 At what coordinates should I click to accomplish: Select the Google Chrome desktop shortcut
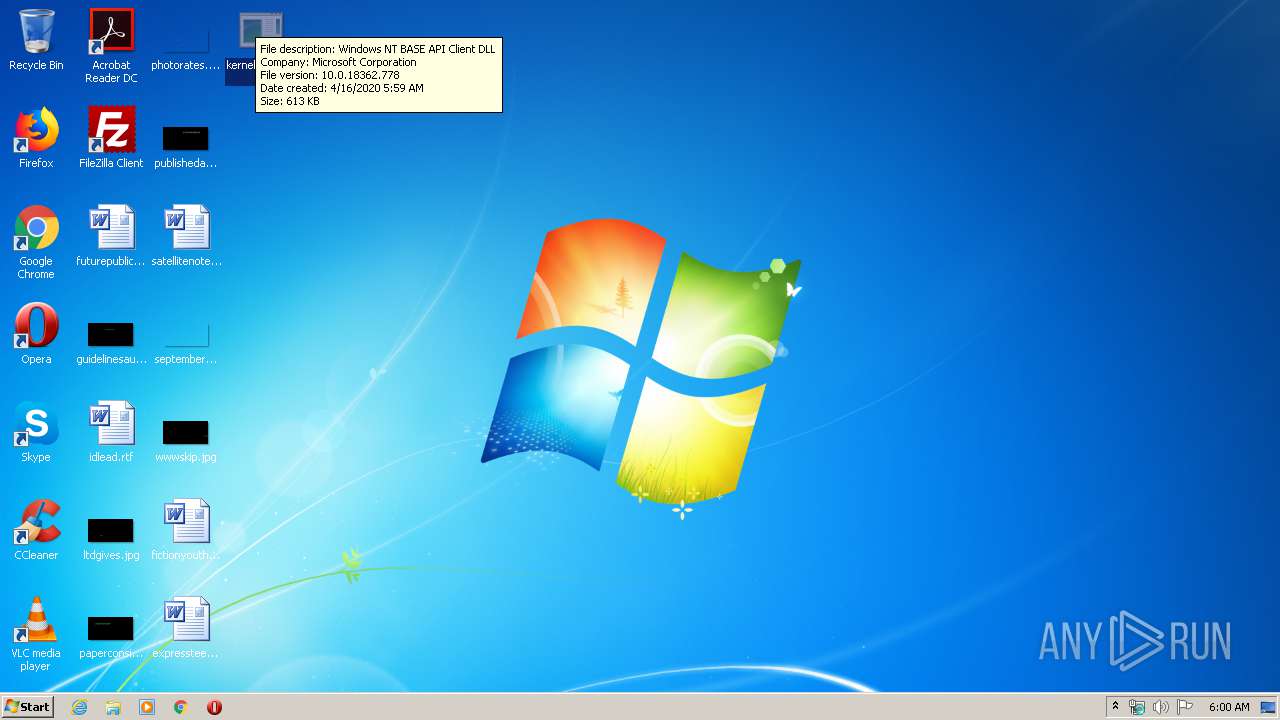[36, 243]
